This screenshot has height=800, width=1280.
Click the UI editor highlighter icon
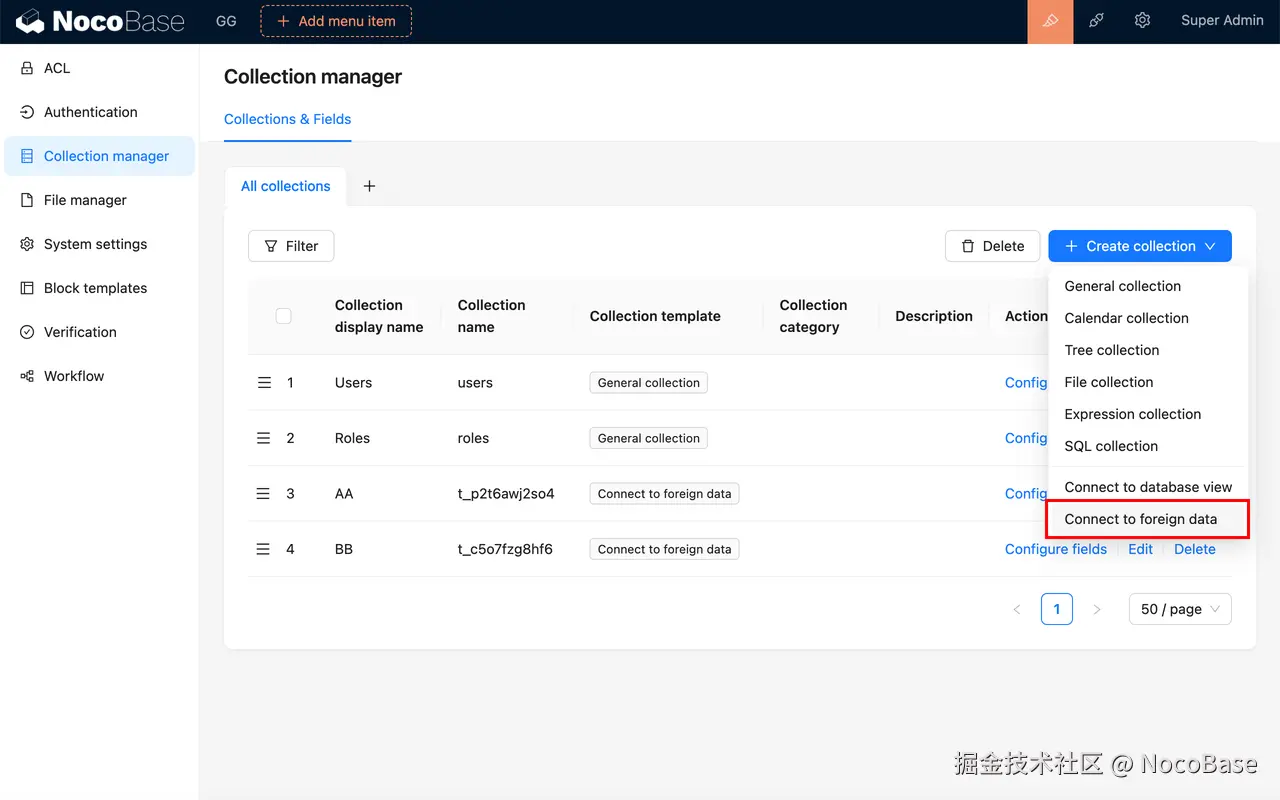pyautogui.click(x=1050, y=21)
